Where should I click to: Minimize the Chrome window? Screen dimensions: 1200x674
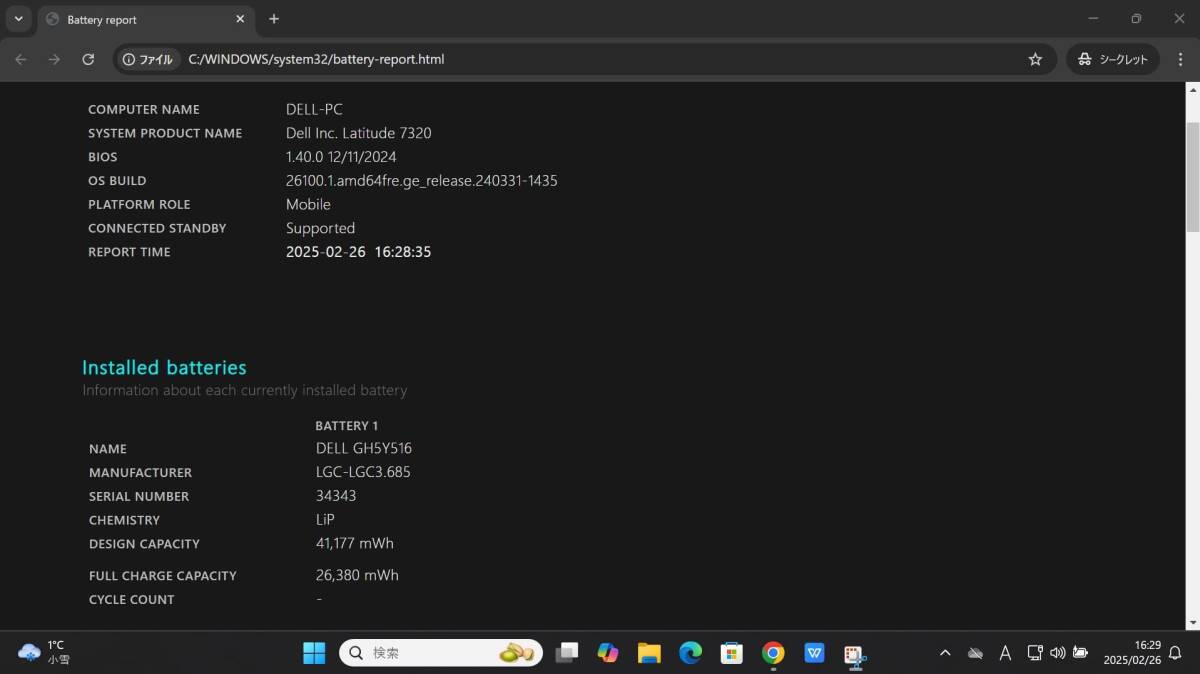click(1091, 19)
